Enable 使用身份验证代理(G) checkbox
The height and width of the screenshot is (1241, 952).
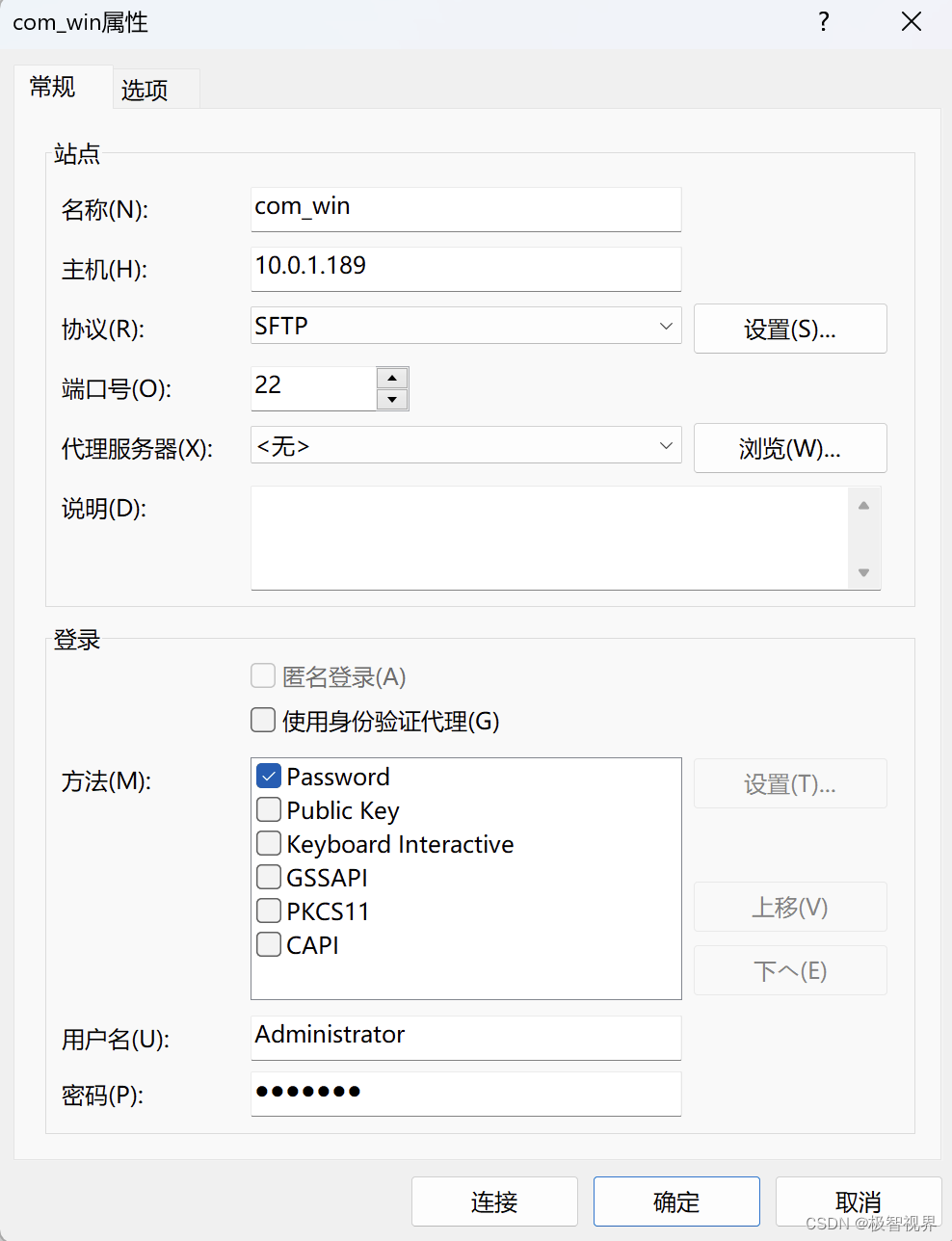coord(263,720)
